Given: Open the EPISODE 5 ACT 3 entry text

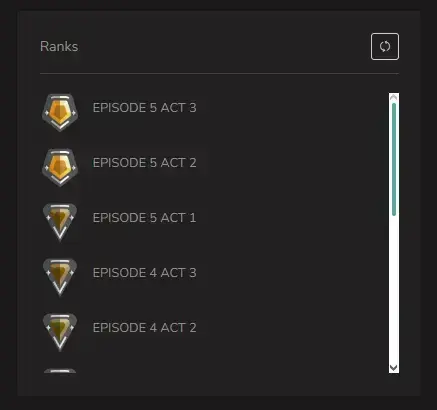Looking at the screenshot, I should pos(144,108).
